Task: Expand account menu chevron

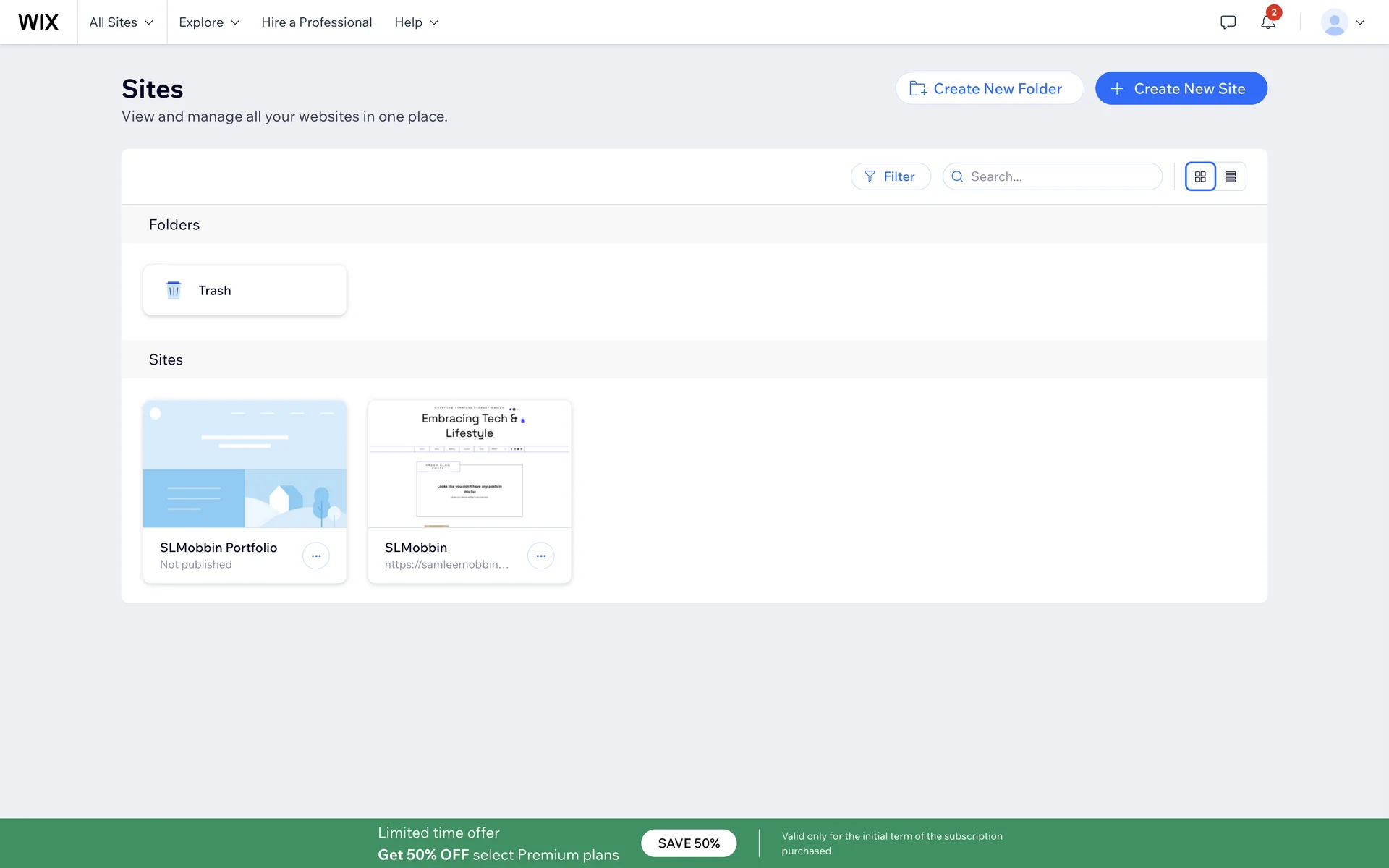Action: point(1360,22)
